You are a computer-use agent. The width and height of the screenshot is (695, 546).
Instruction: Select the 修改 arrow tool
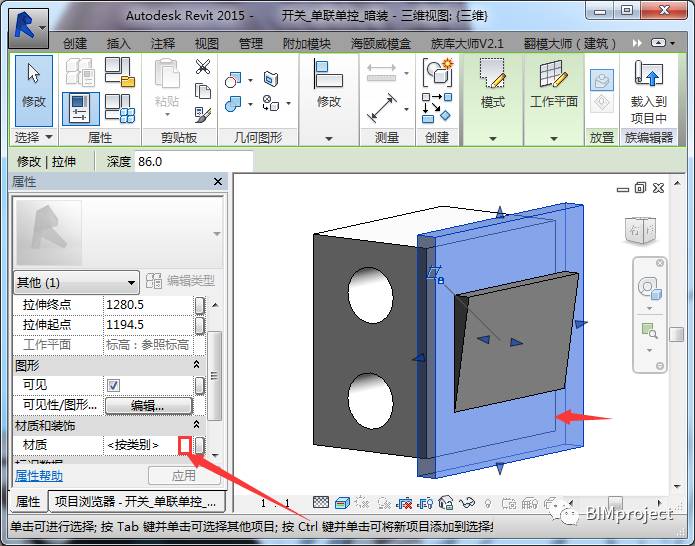click(x=34, y=90)
